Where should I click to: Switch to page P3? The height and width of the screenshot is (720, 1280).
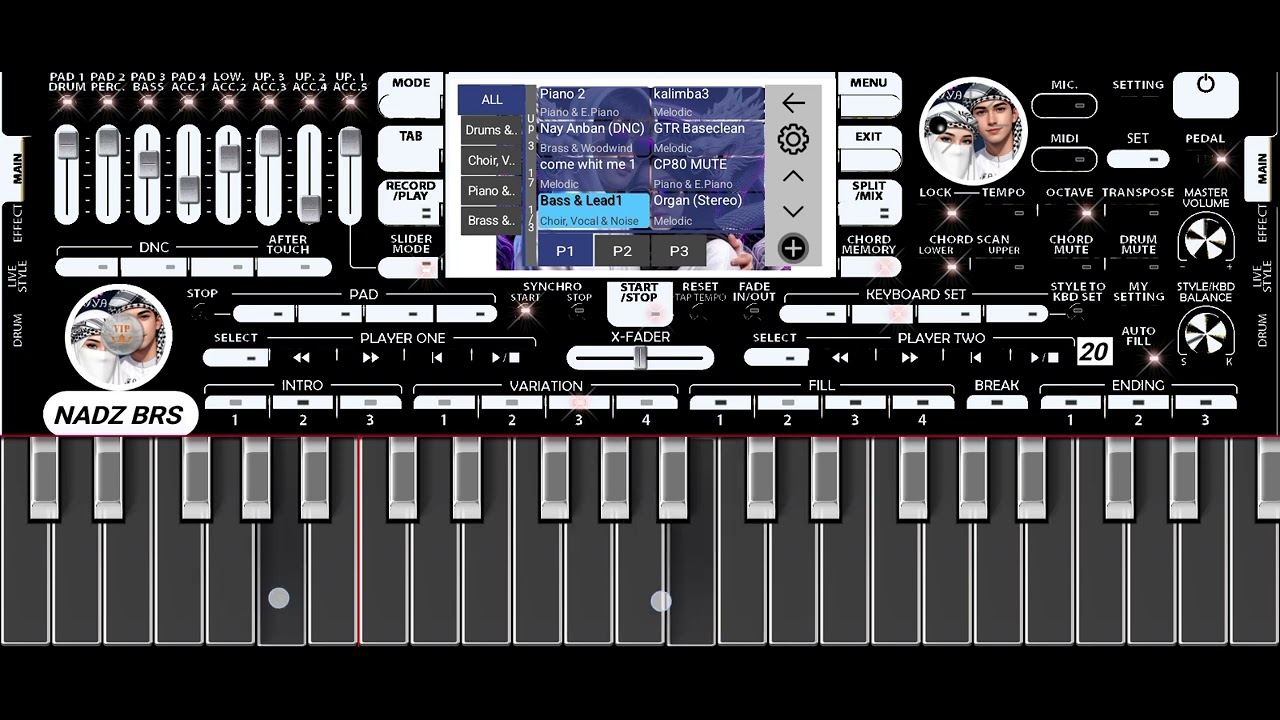pyautogui.click(x=679, y=251)
